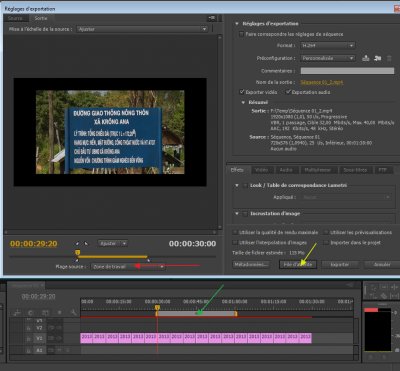400x371 pixels.
Task: Collapse Incrustation d'image section
Action: 237,213
